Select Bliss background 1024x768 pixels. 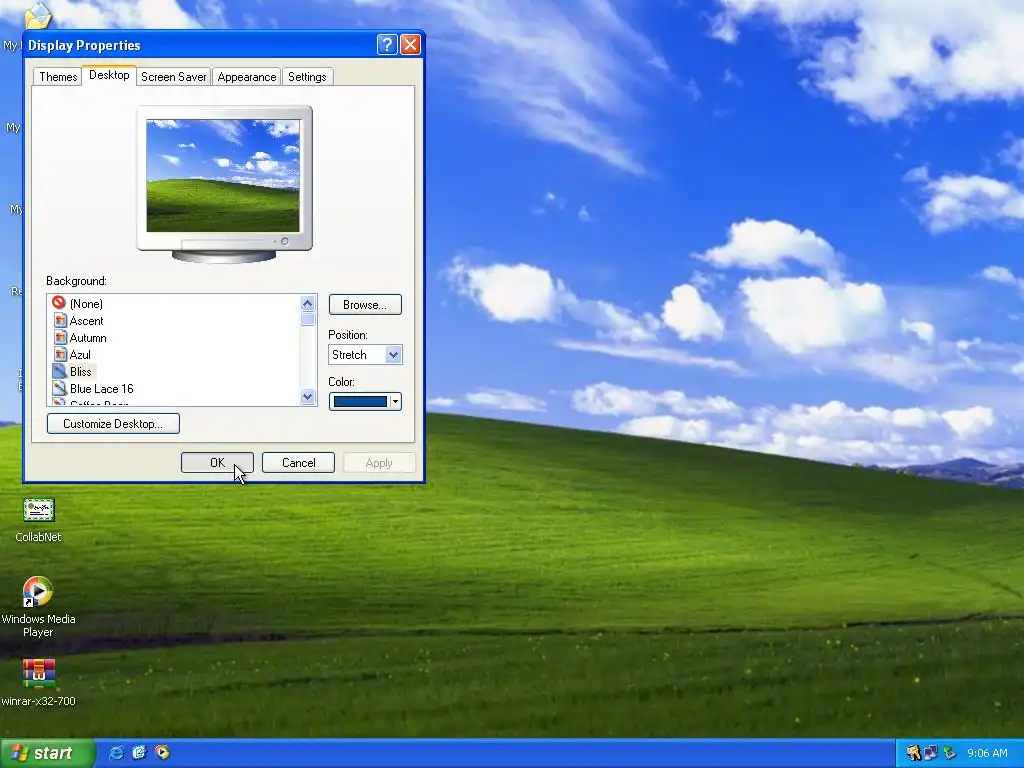(x=80, y=372)
